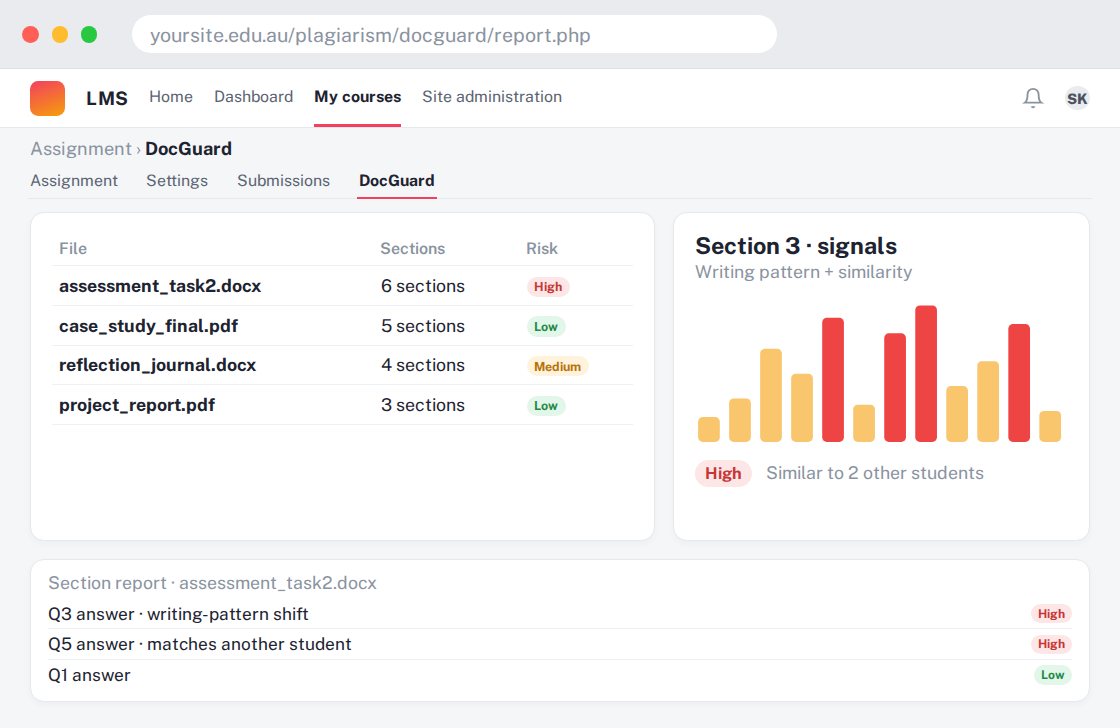Image resolution: width=1120 pixels, height=728 pixels.
Task: Open the assessment_task2.docx file row
Action: coord(342,286)
